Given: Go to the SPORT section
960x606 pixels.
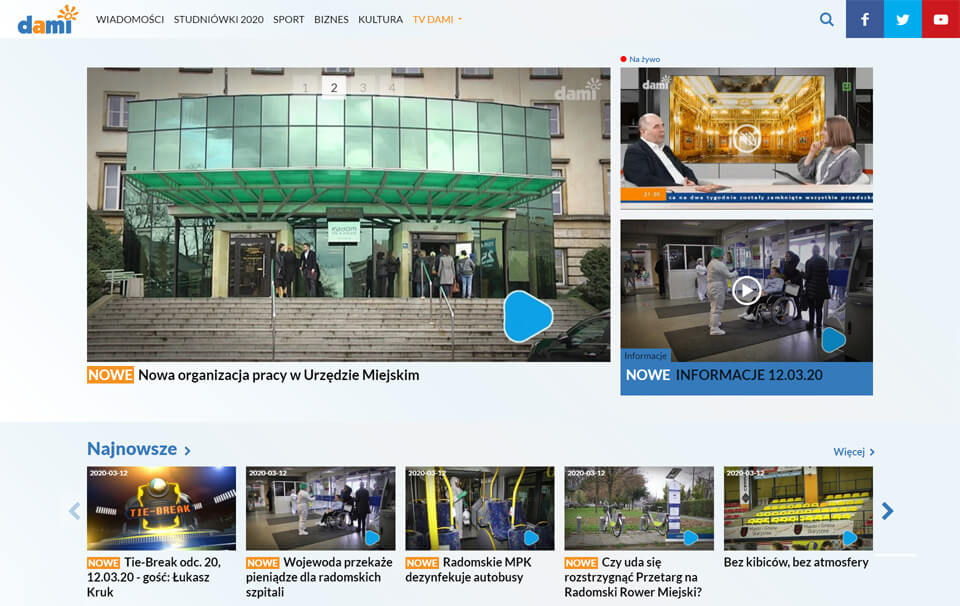Looking at the screenshot, I should [x=289, y=19].
